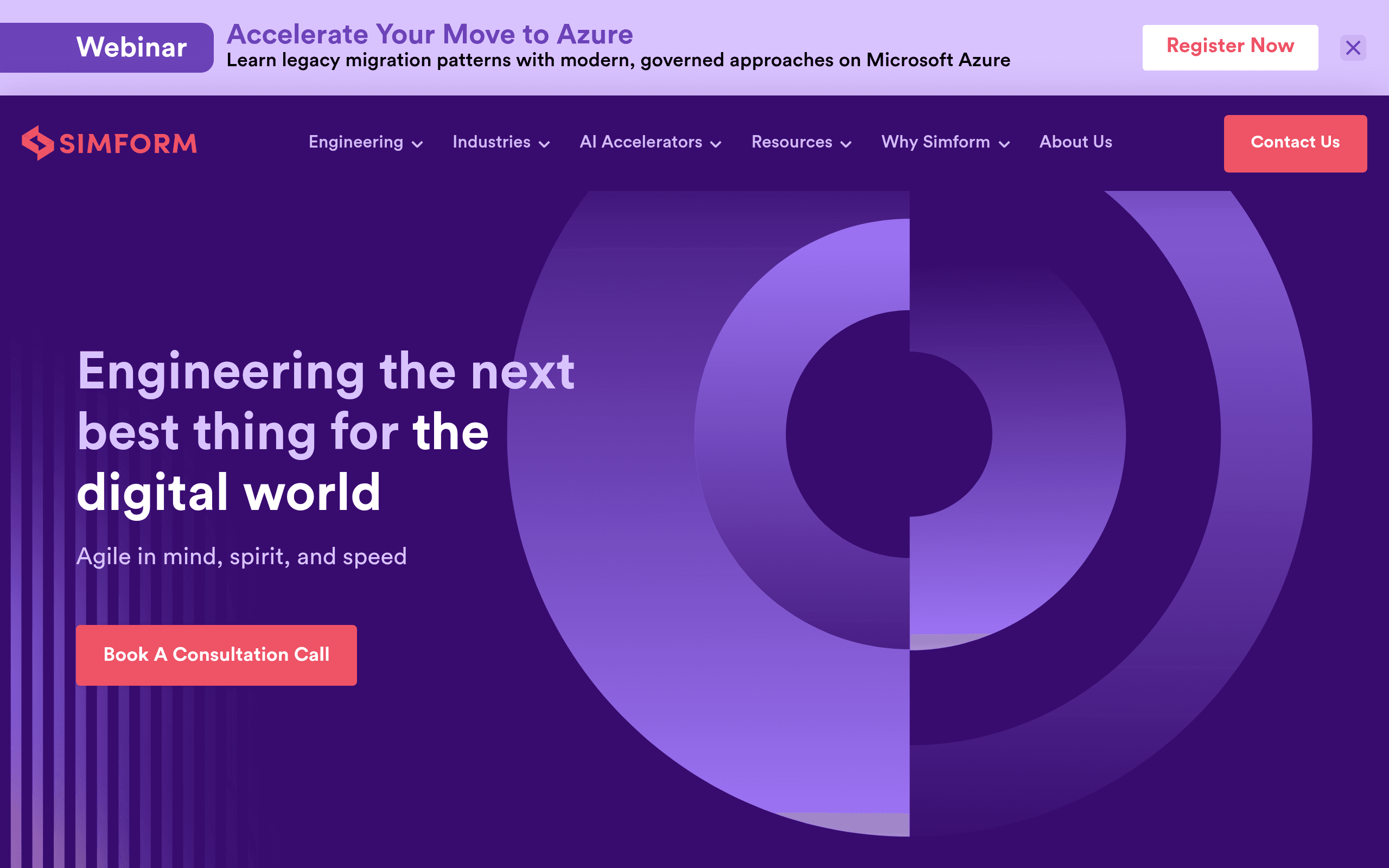Click the Contact Us button
Image resolution: width=1389 pixels, height=868 pixels.
[1295, 143]
